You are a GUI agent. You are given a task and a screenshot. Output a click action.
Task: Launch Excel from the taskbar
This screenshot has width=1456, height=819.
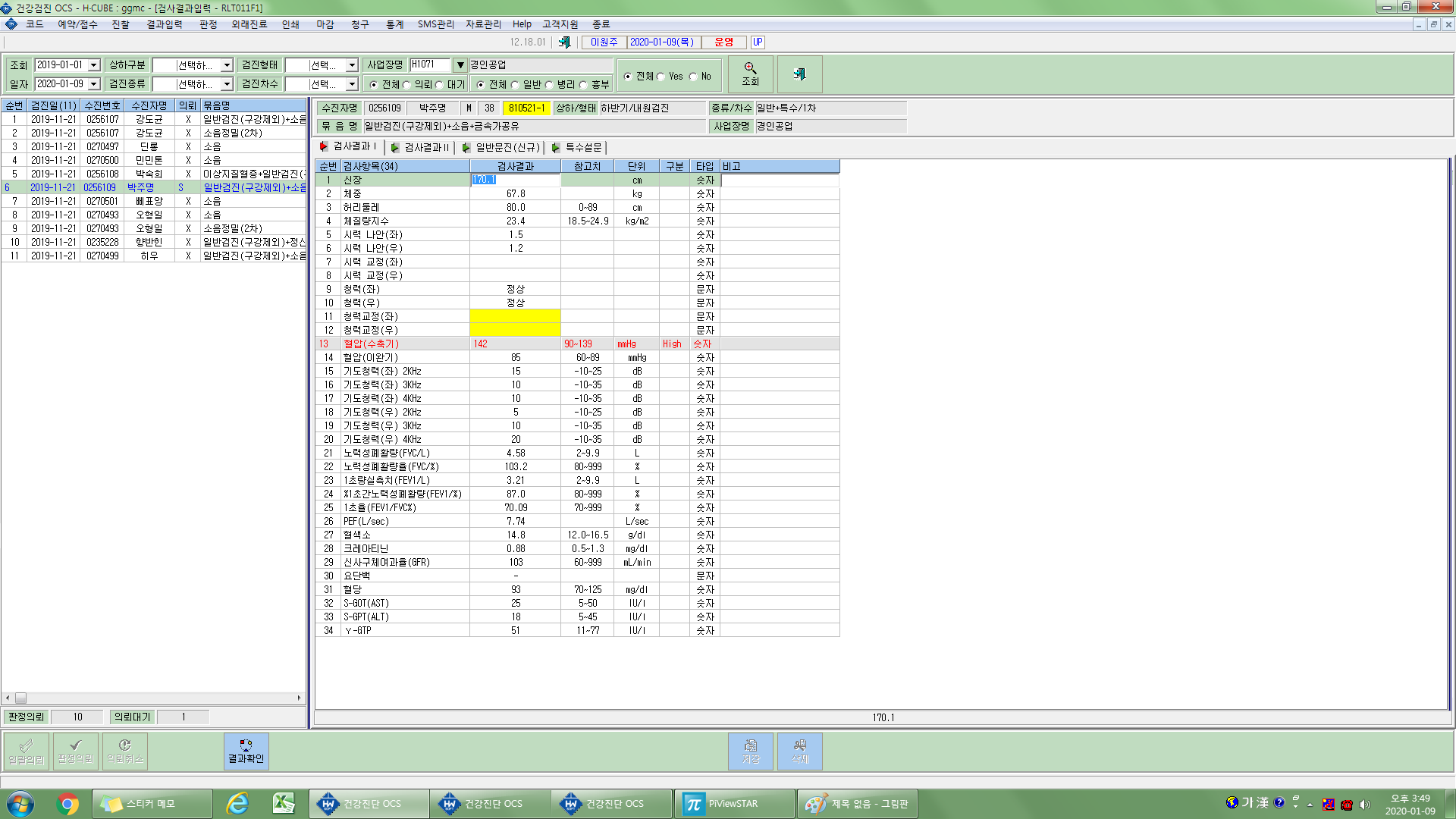(284, 804)
